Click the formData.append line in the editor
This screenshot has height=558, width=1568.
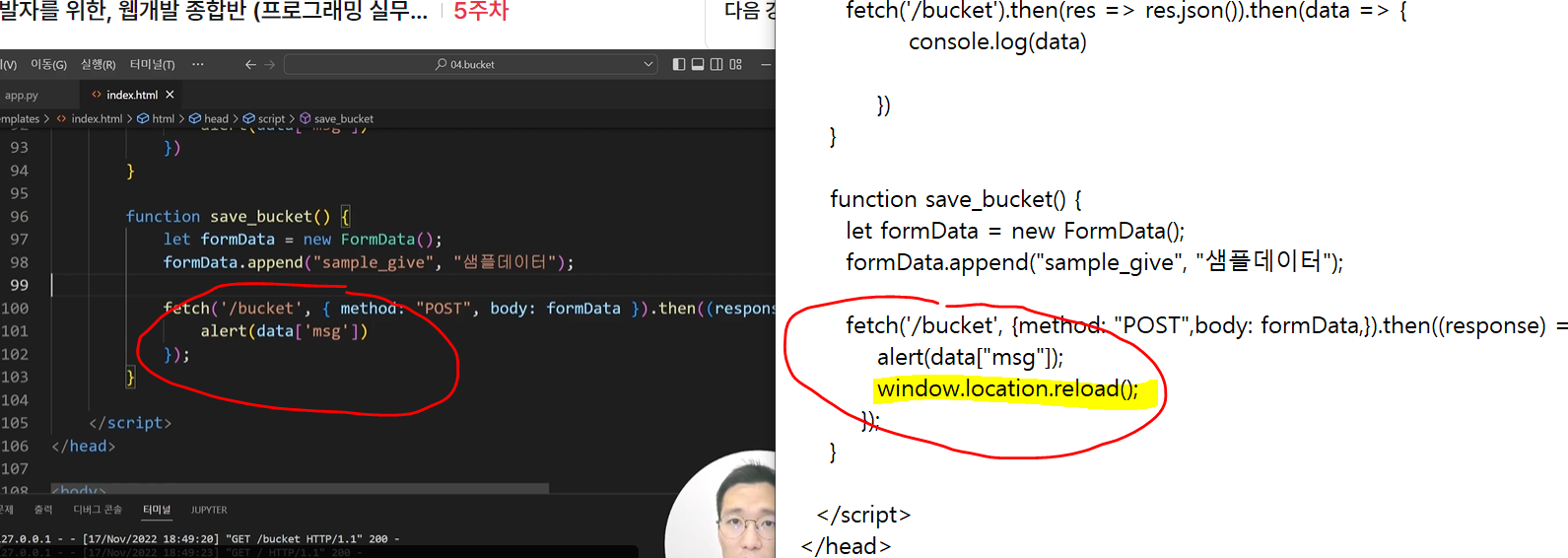pos(369,262)
